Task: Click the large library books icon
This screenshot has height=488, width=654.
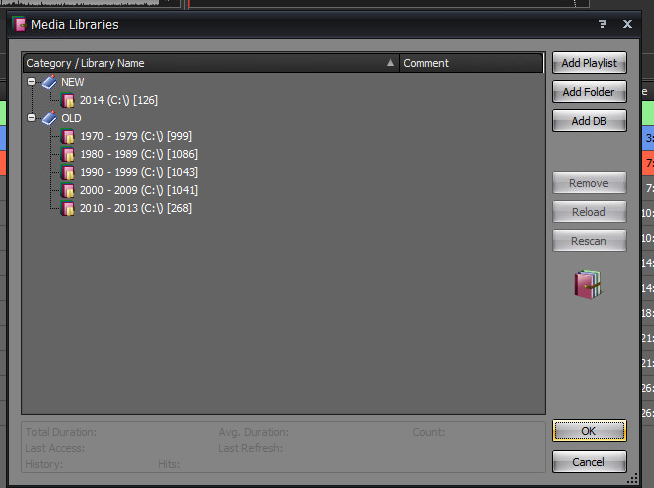Action: pyautogui.click(x=589, y=285)
